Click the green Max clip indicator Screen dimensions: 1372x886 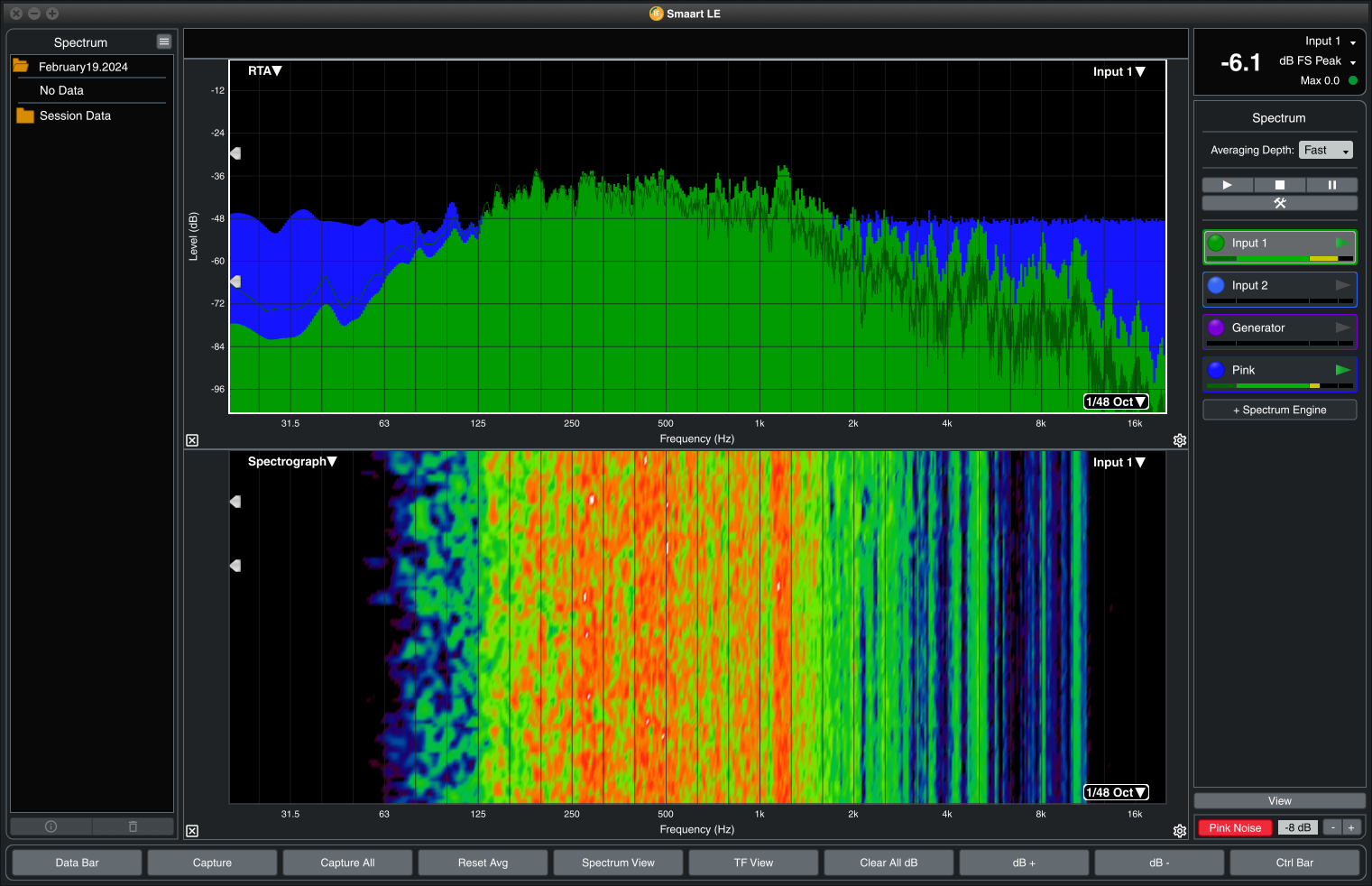click(1352, 80)
